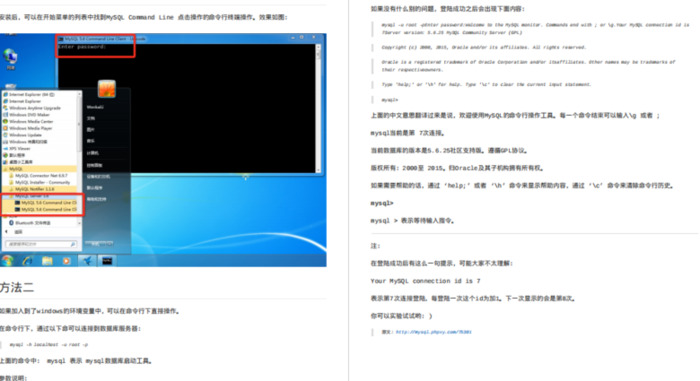The image size is (700, 381).
Task: Open the mysql.phpxy.com source link
Action: pyautogui.click(x=433, y=332)
